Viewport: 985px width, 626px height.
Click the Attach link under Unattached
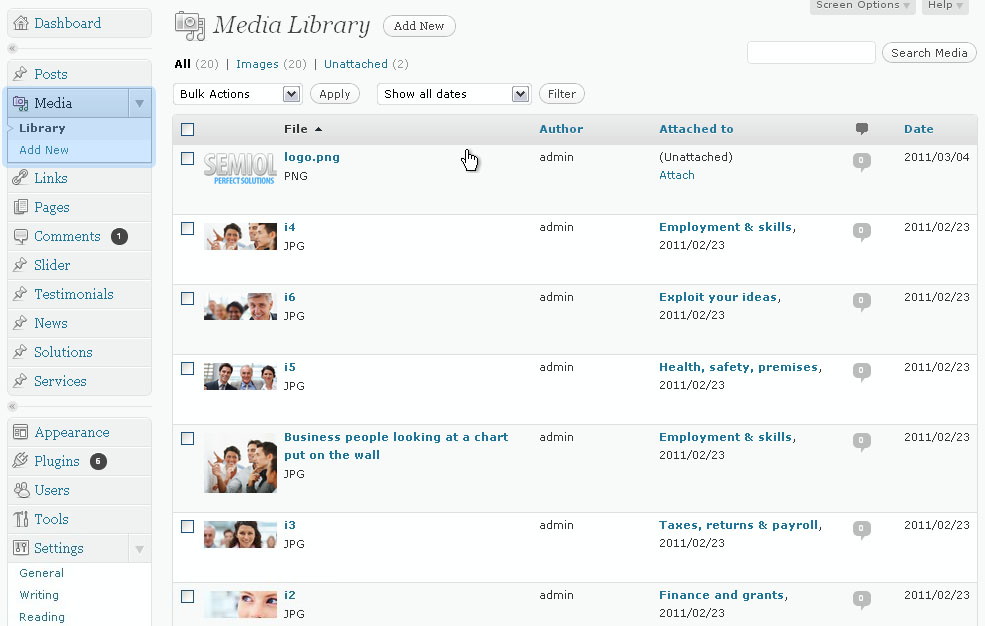pos(676,175)
